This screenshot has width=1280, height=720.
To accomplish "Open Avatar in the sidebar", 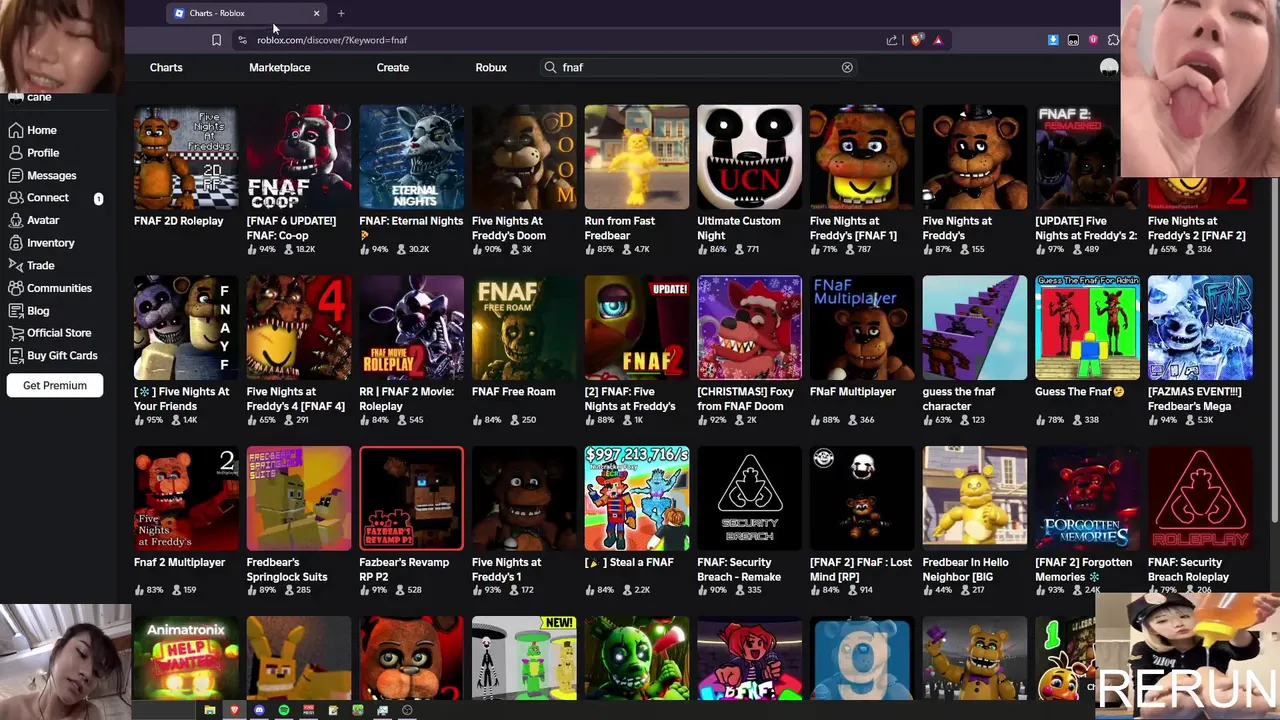I will tap(34, 220).
